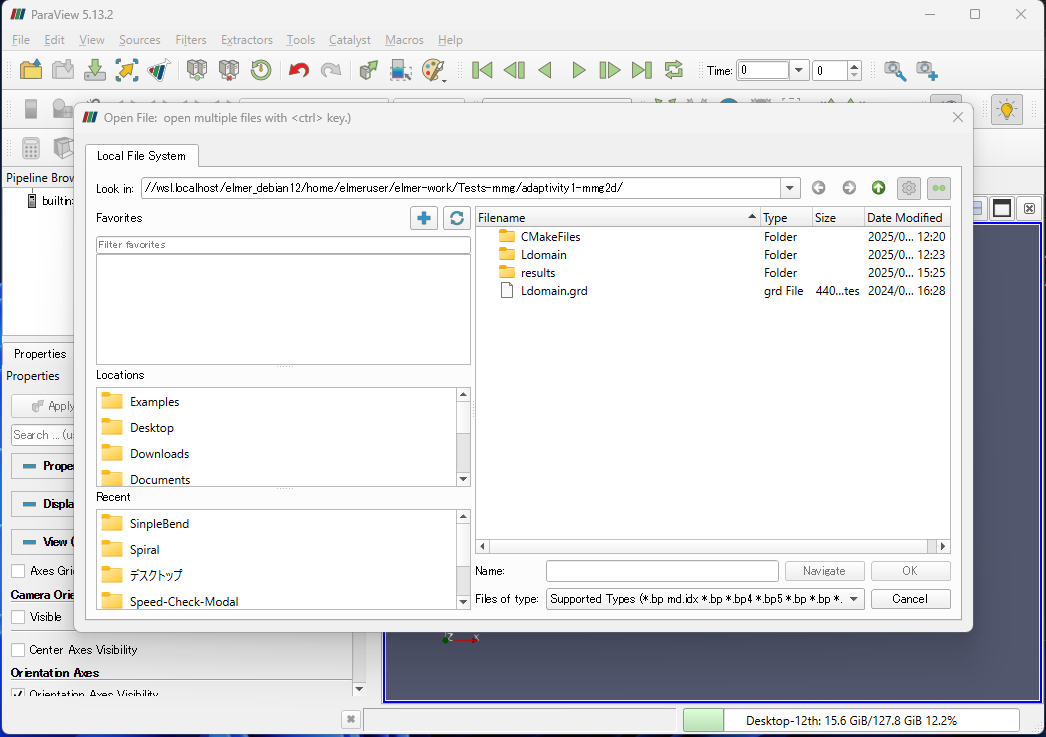Step to previous frame
Viewport: 1046px width, 737px height.
click(x=514, y=70)
